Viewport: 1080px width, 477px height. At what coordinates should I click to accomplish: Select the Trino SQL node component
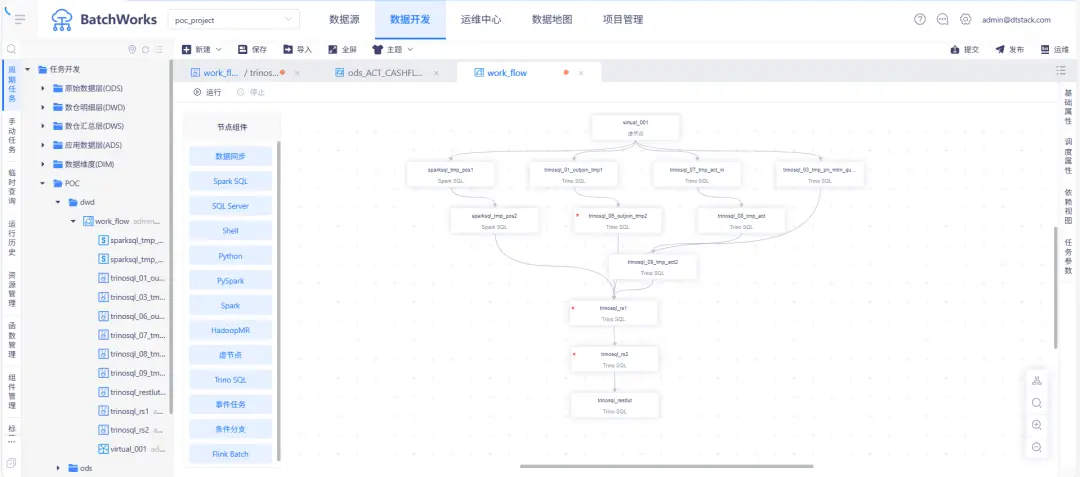(230, 380)
